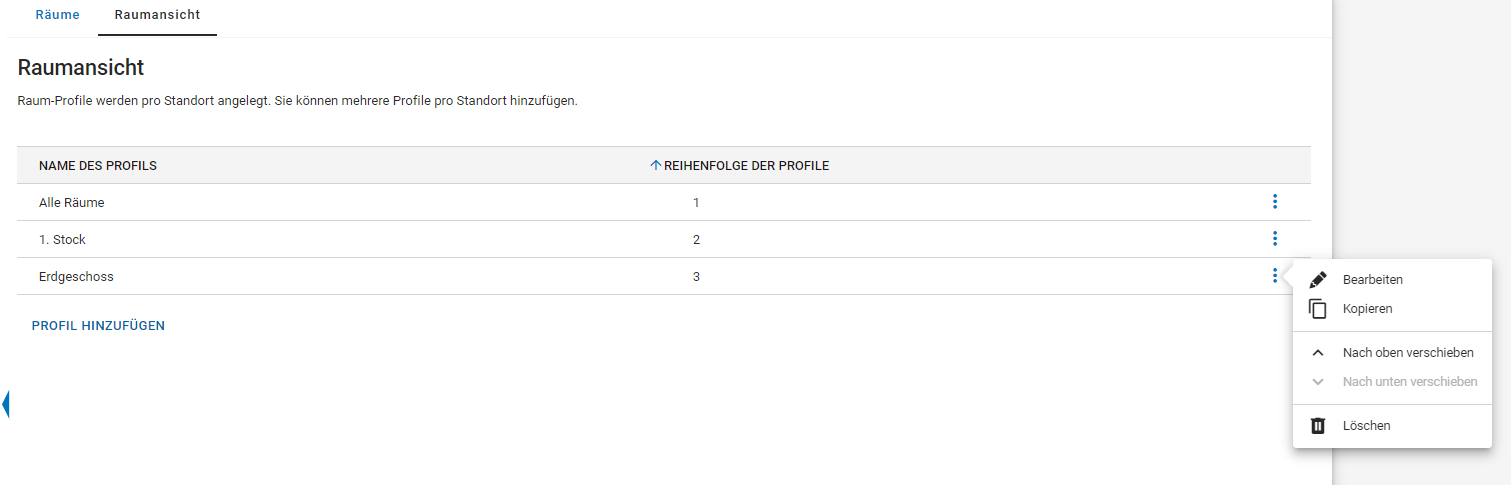Click the blue sort arrow beside Reihenfolge der Profile
This screenshot has width=1511, height=485.
pyautogui.click(x=656, y=166)
